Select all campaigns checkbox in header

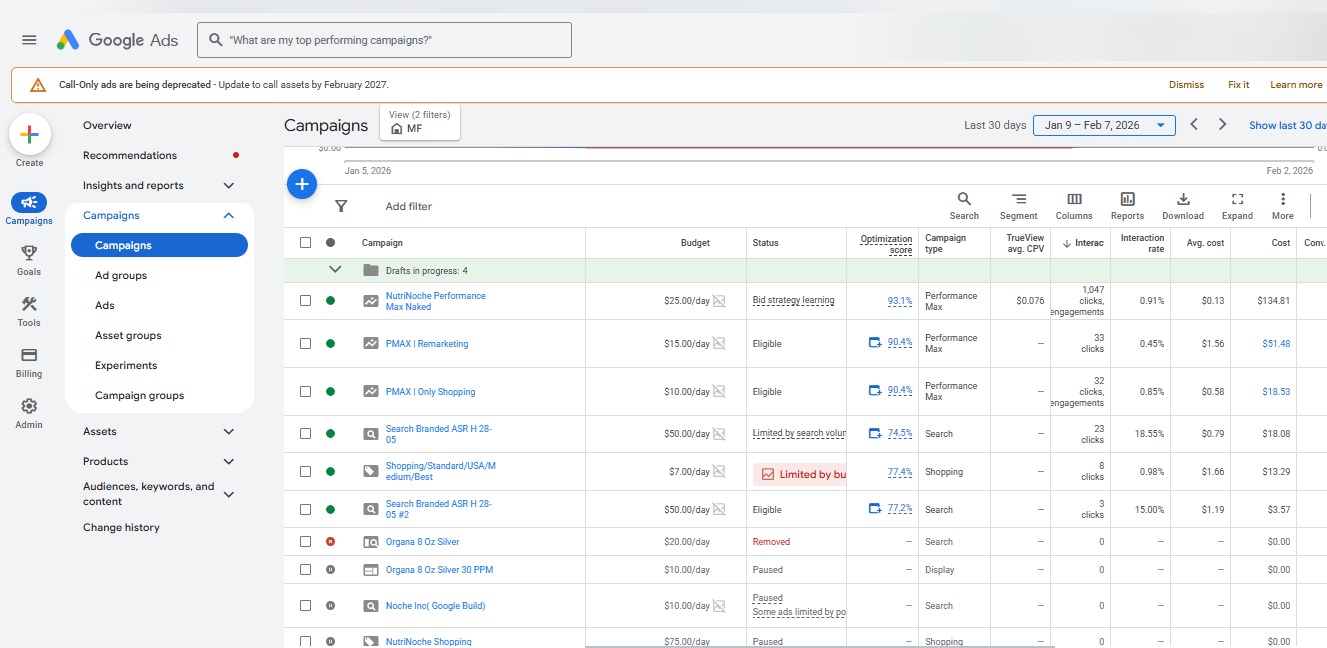(305, 242)
